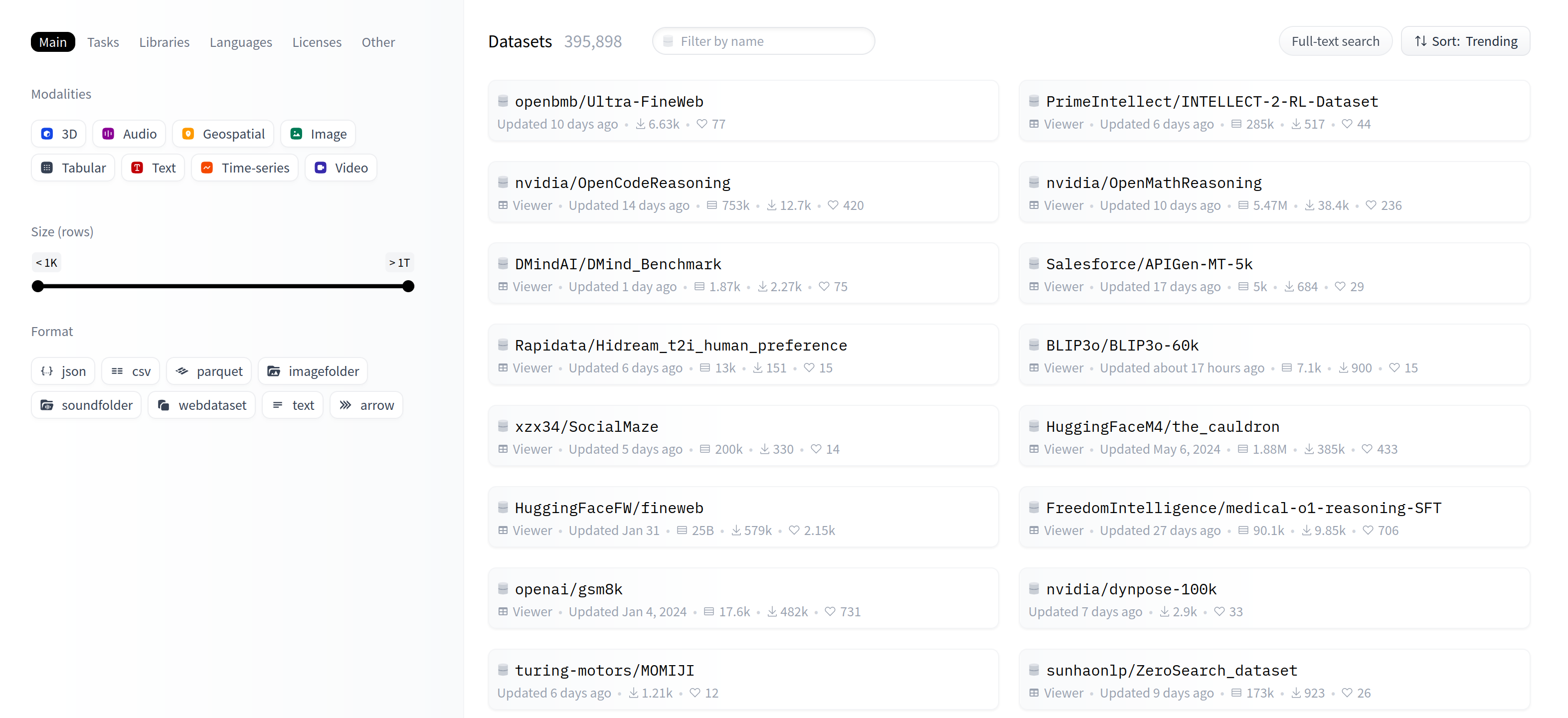Toggle the Tabular modality filter
The image size is (1568, 718).
tap(73, 168)
